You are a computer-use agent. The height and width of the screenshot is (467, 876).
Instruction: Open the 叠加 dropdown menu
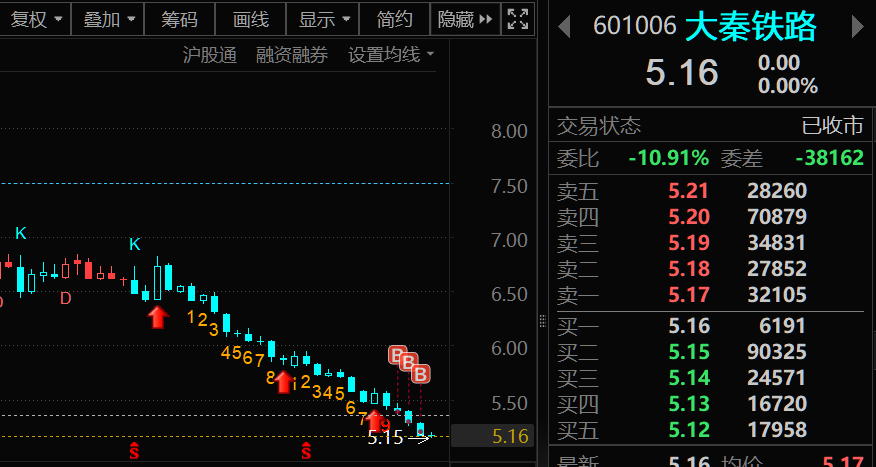click(108, 20)
